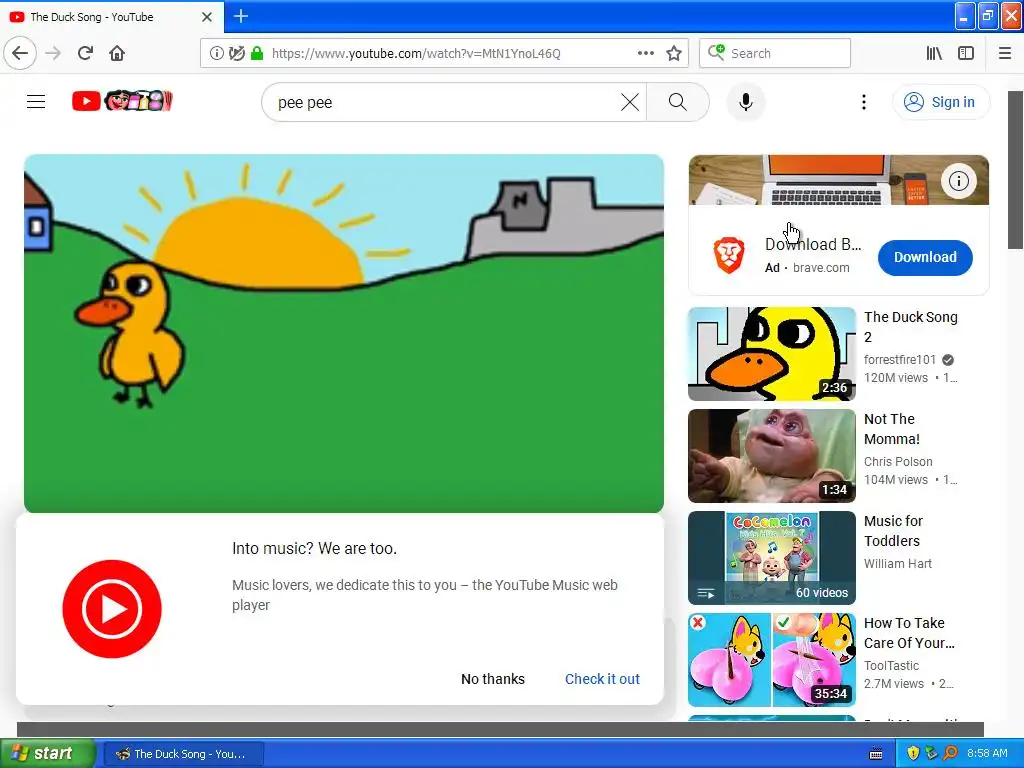Viewport: 1024px width, 768px height.
Task: Click the YouTube Music red play logo
Action: pos(112,609)
